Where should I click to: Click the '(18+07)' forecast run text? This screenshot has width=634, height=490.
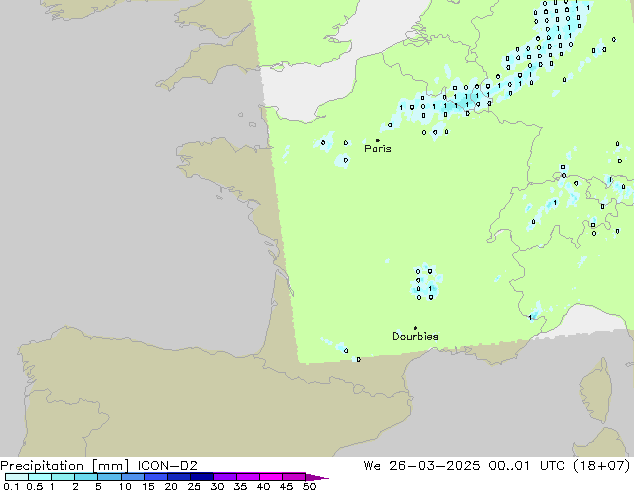tap(602, 466)
